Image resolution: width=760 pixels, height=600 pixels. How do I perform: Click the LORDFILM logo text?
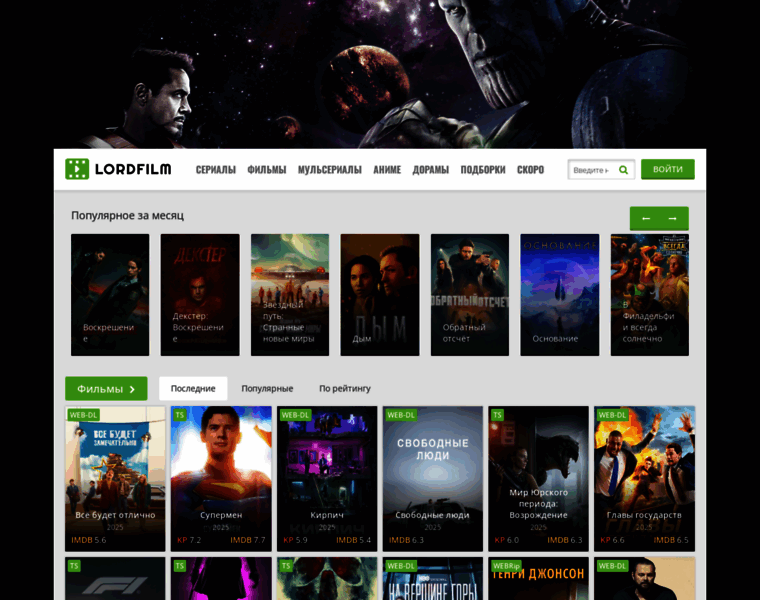pos(133,169)
